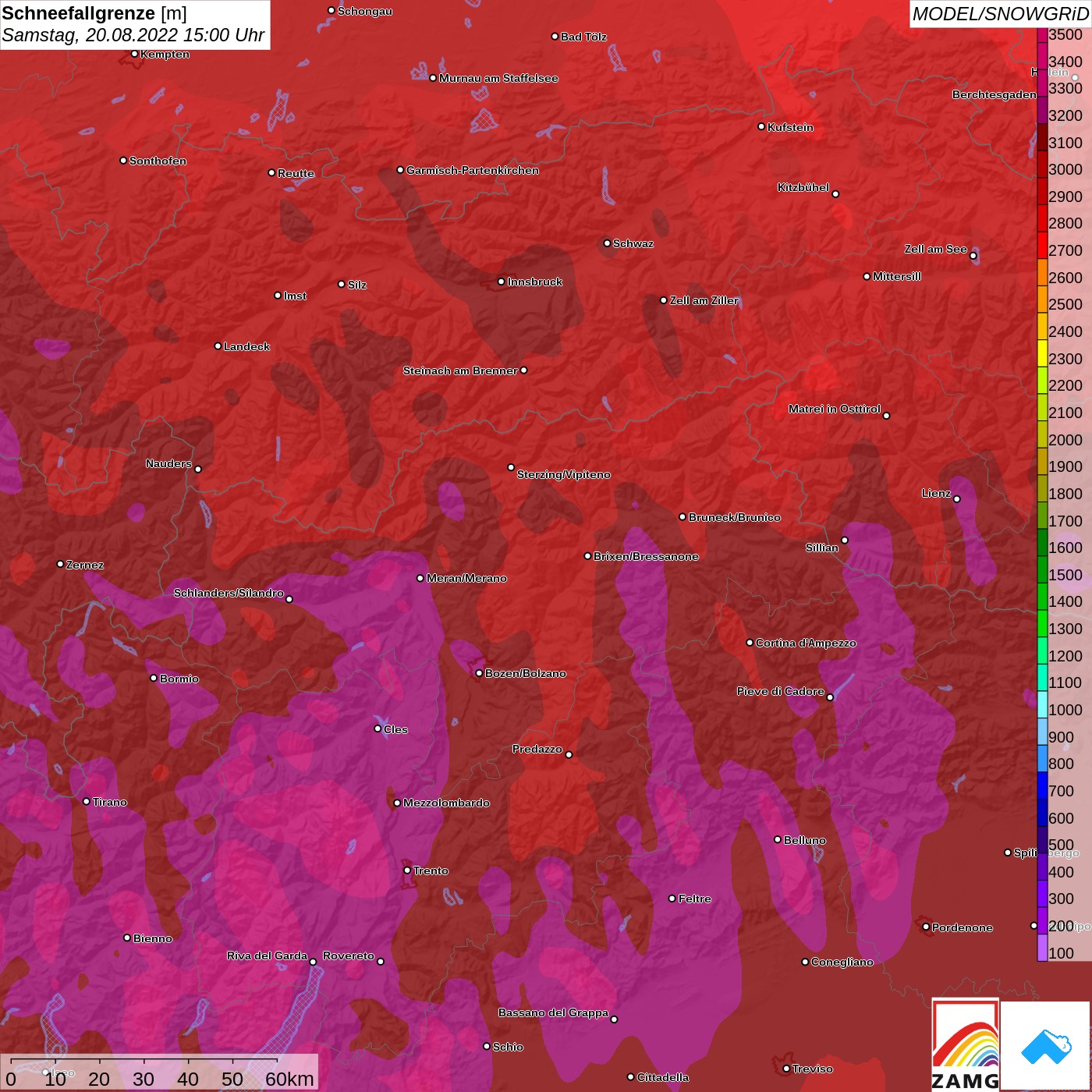The image size is (1092, 1092).
Task: Click the 1000 cyan legend swatch
Action: click(1042, 705)
